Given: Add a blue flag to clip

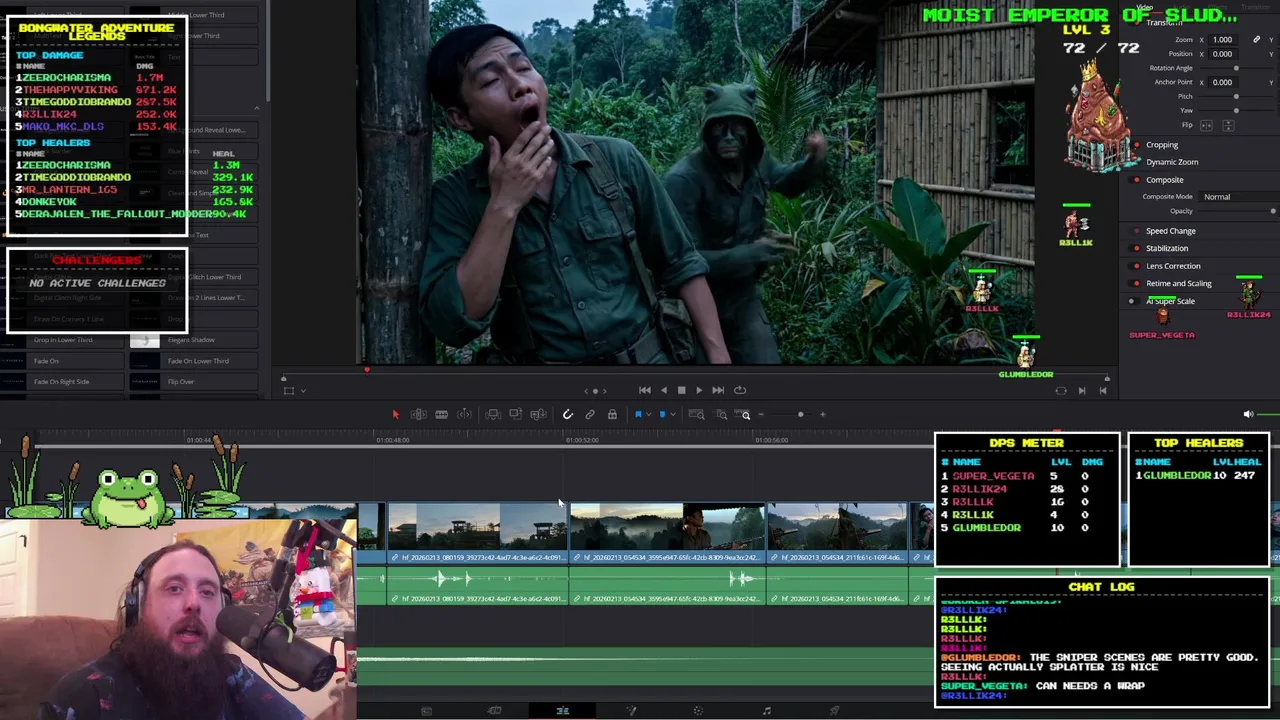Looking at the screenshot, I should pos(638,414).
